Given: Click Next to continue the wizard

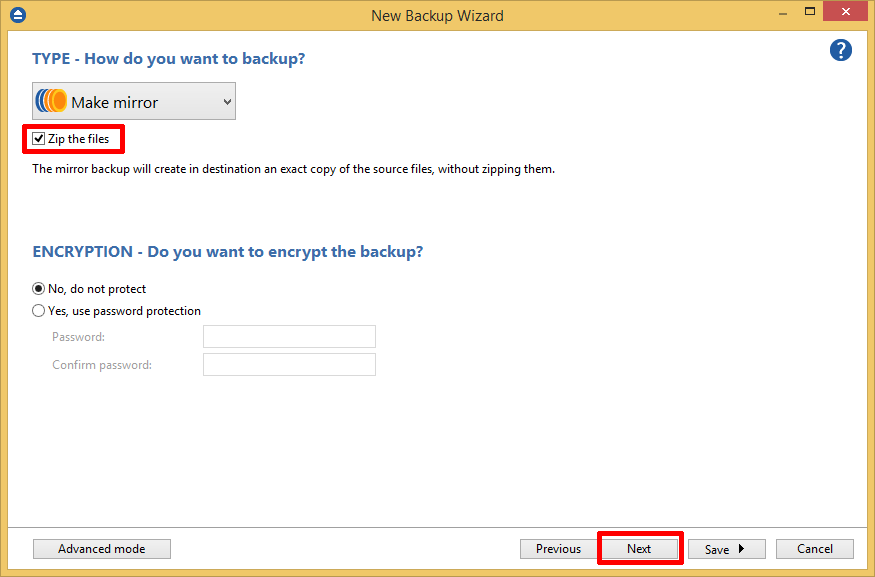Looking at the screenshot, I should pyautogui.click(x=639, y=548).
